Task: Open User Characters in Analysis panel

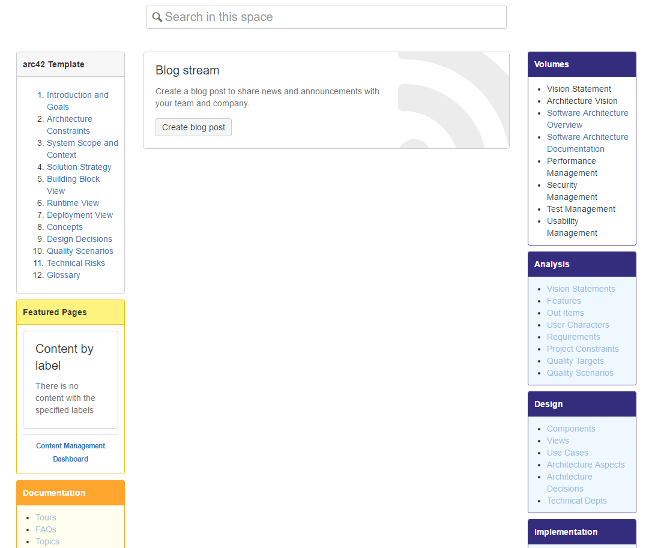Action: point(578,325)
